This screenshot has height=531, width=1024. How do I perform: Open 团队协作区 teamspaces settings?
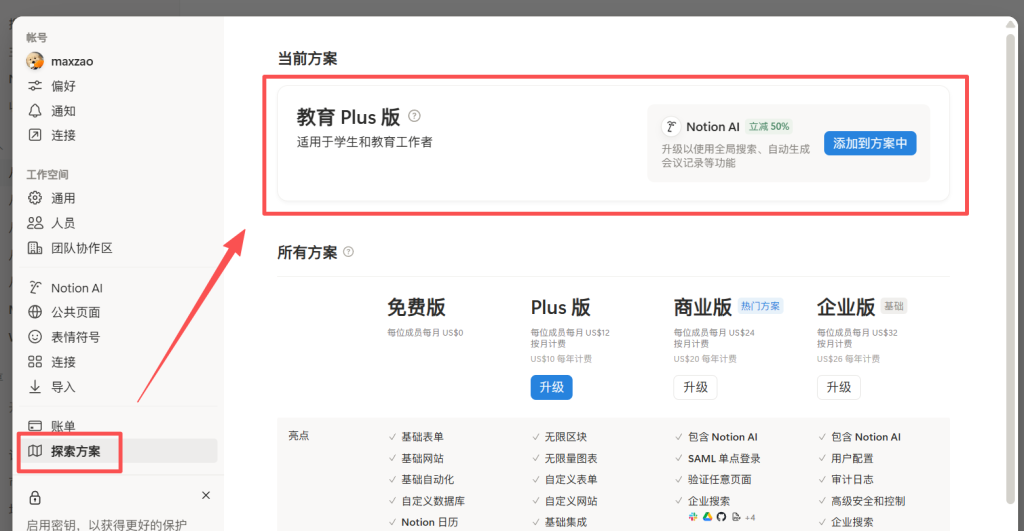81,248
